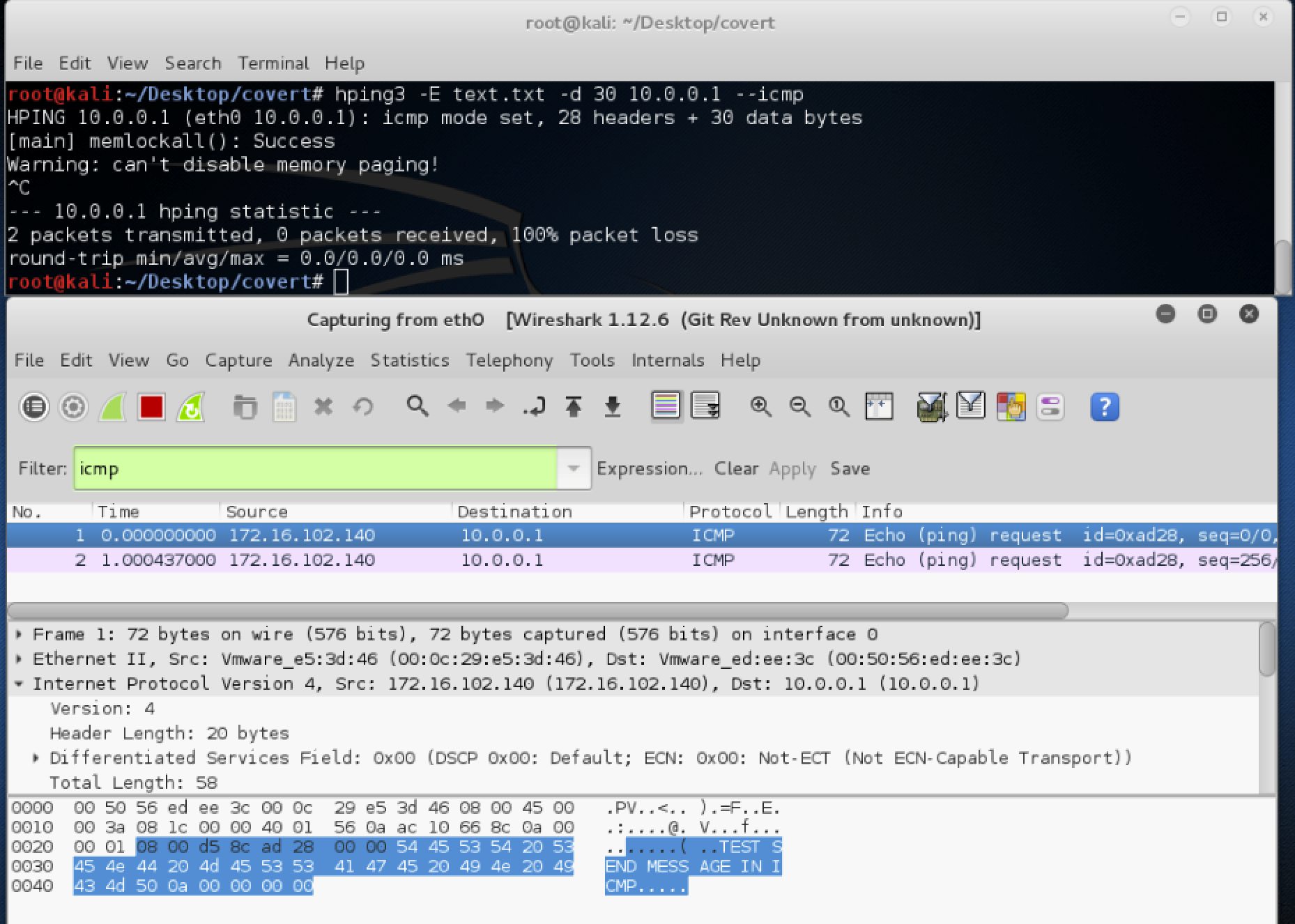This screenshot has height=924, width=1295.
Task: Toggle packet list colorize rules
Action: (666, 406)
